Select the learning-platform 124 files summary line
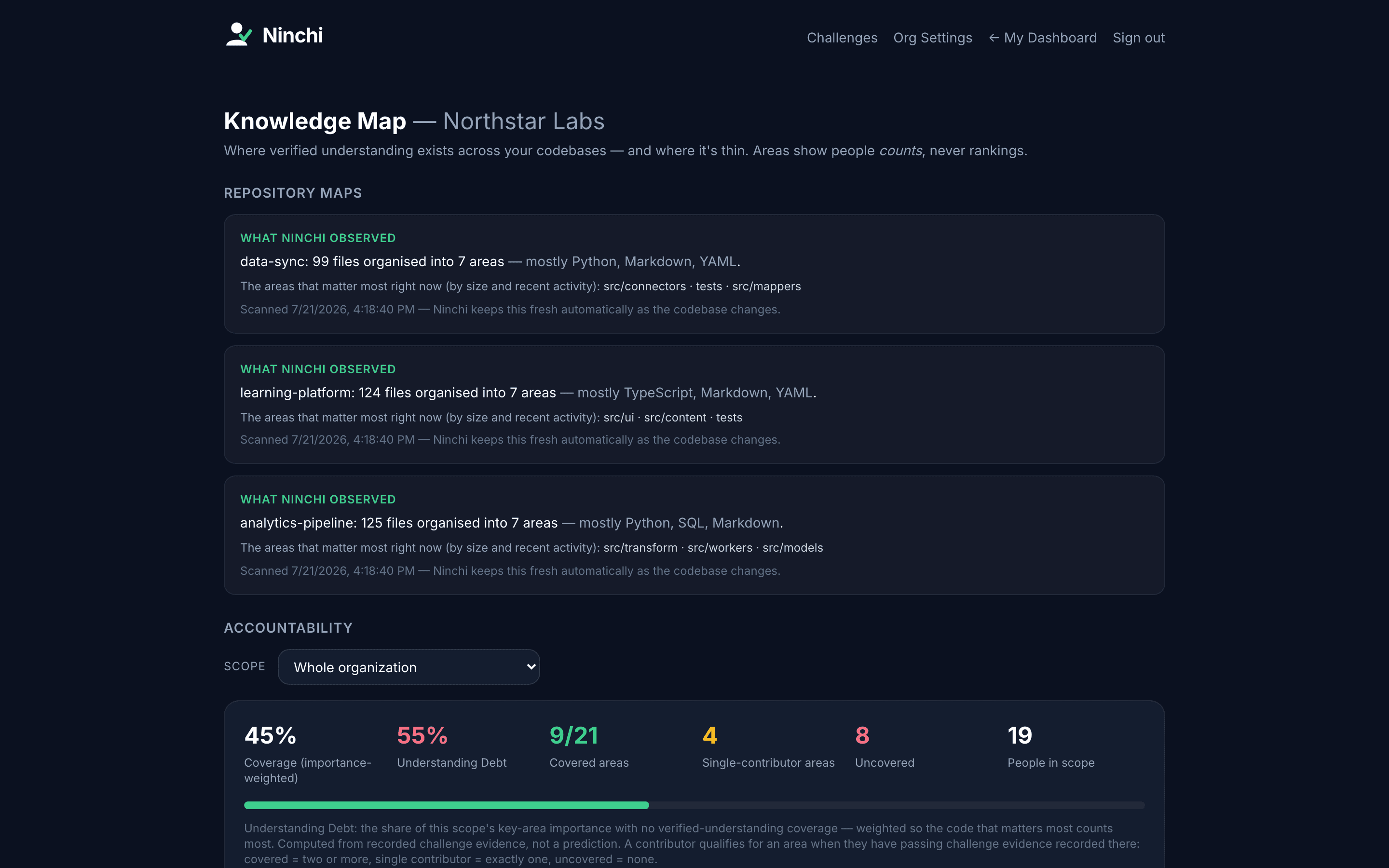1389x868 pixels. pyautogui.click(x=528, y=393)
